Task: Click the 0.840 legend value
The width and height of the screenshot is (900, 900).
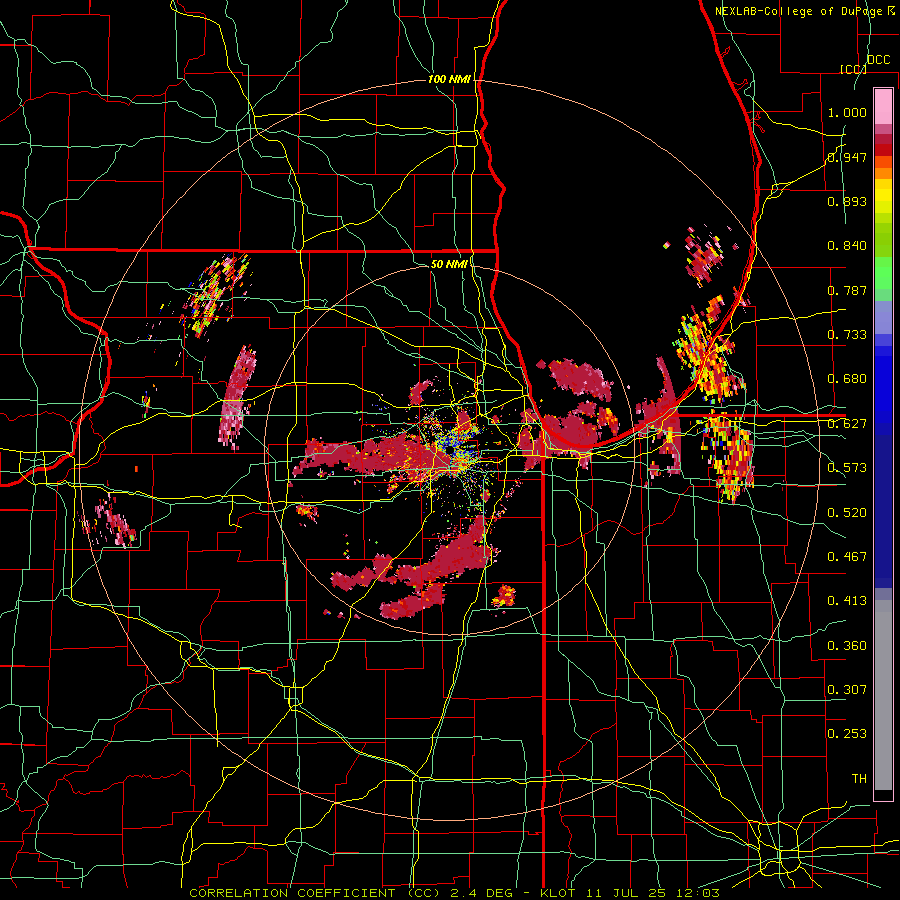Action: 847,246
